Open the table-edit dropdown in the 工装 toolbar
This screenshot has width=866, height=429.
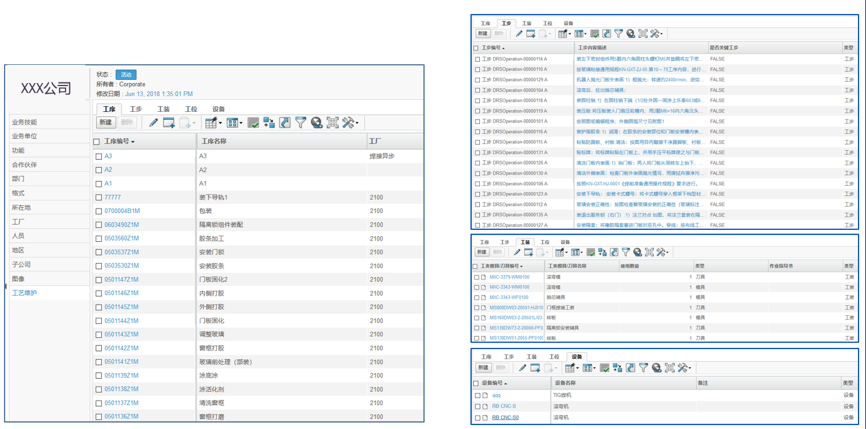tap(561, 252)
